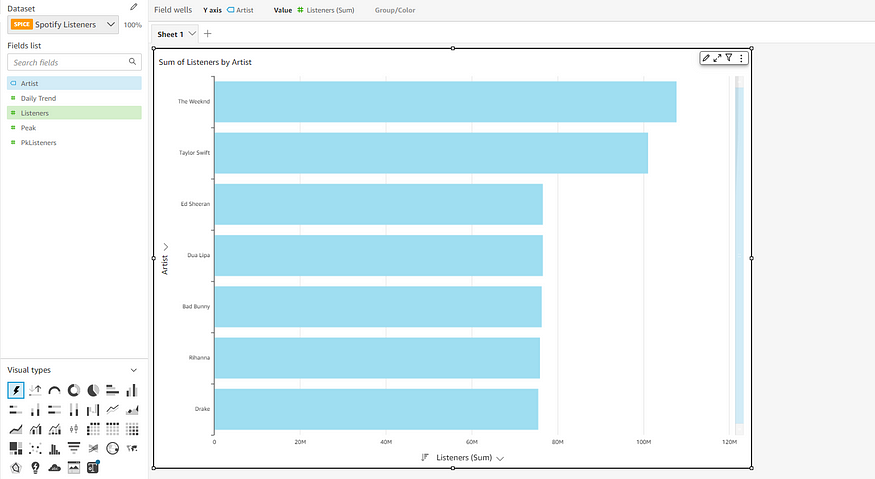Switch to the Sheet 1 tab
This screenshot has width=875, height=479.
(170, 34)
